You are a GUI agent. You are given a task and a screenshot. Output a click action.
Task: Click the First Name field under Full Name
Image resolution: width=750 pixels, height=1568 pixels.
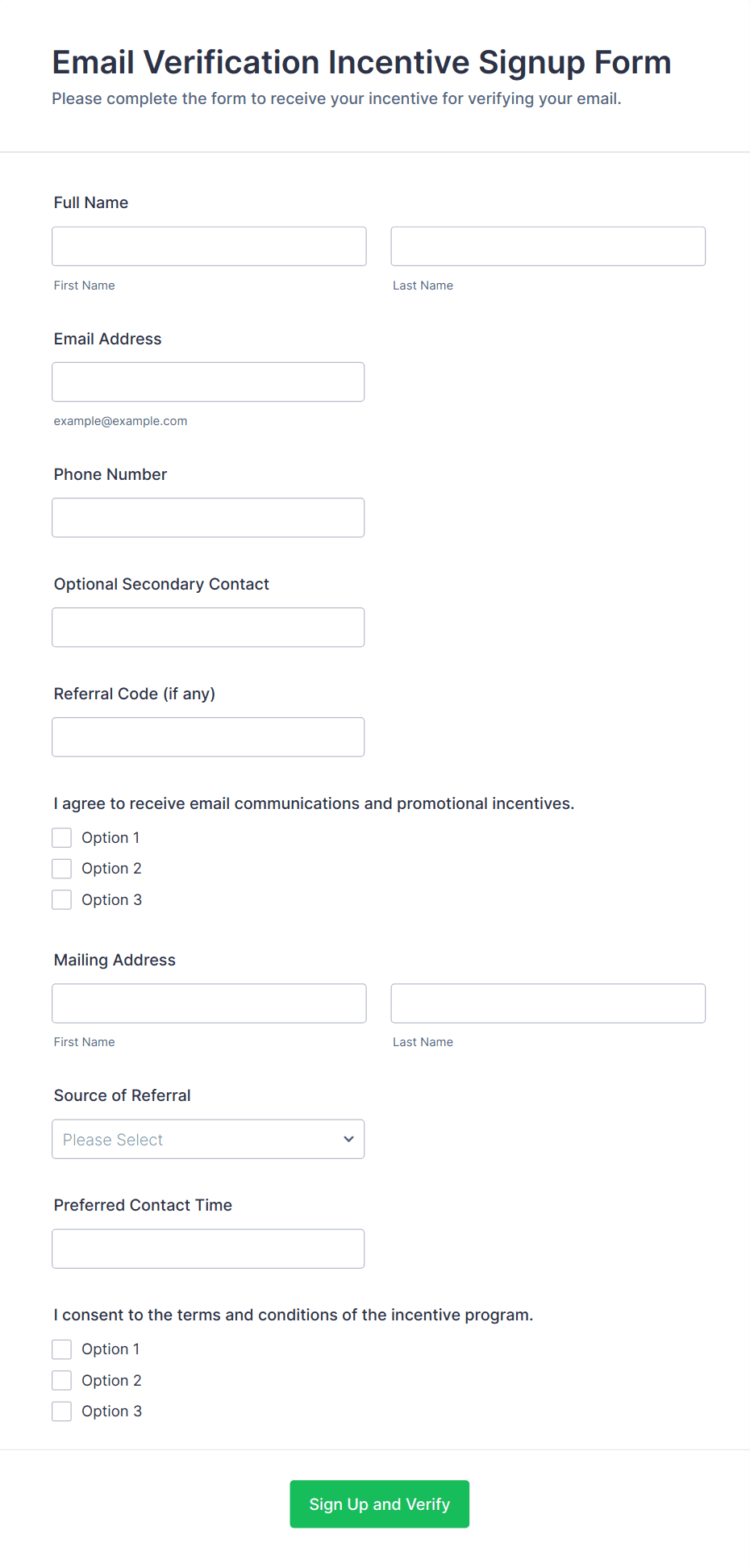tap(209, 246)
